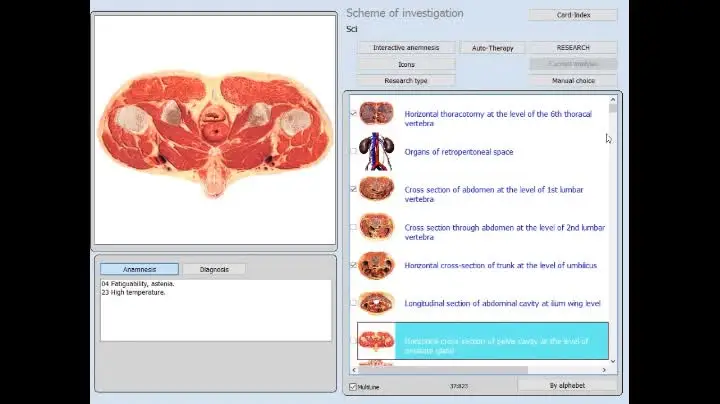Uncheck the umbilicus level cross-section checkbox
This screenshot has height=404, width=720.
click(x=353, y=265)
